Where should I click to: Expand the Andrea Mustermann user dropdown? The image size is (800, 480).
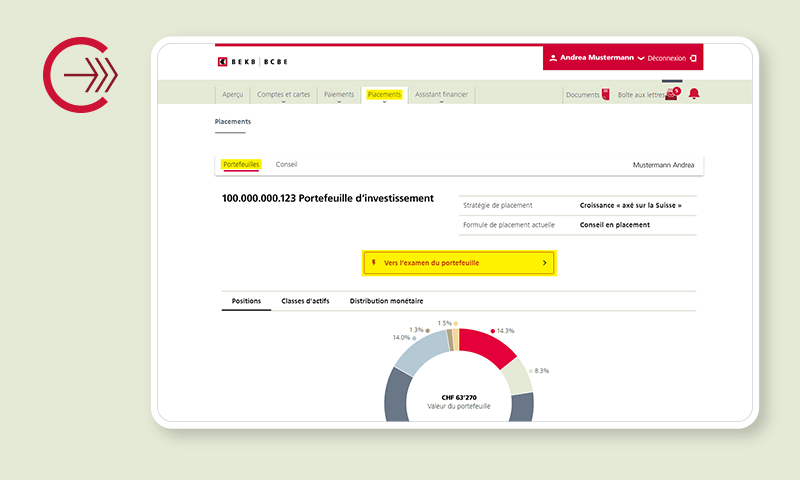(x=640, y=59)
